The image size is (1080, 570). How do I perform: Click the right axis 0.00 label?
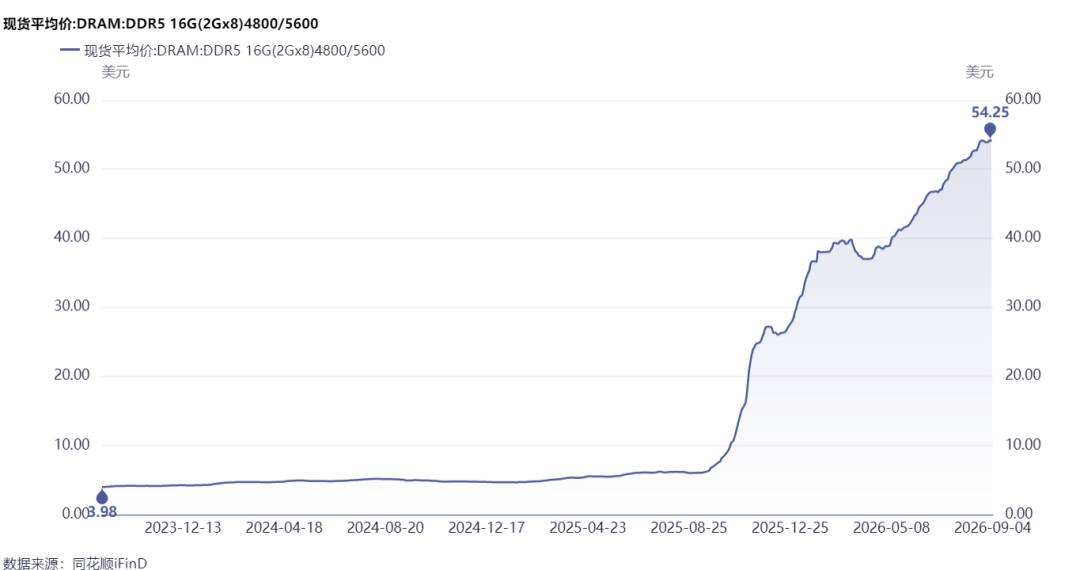click(1019, 514)
